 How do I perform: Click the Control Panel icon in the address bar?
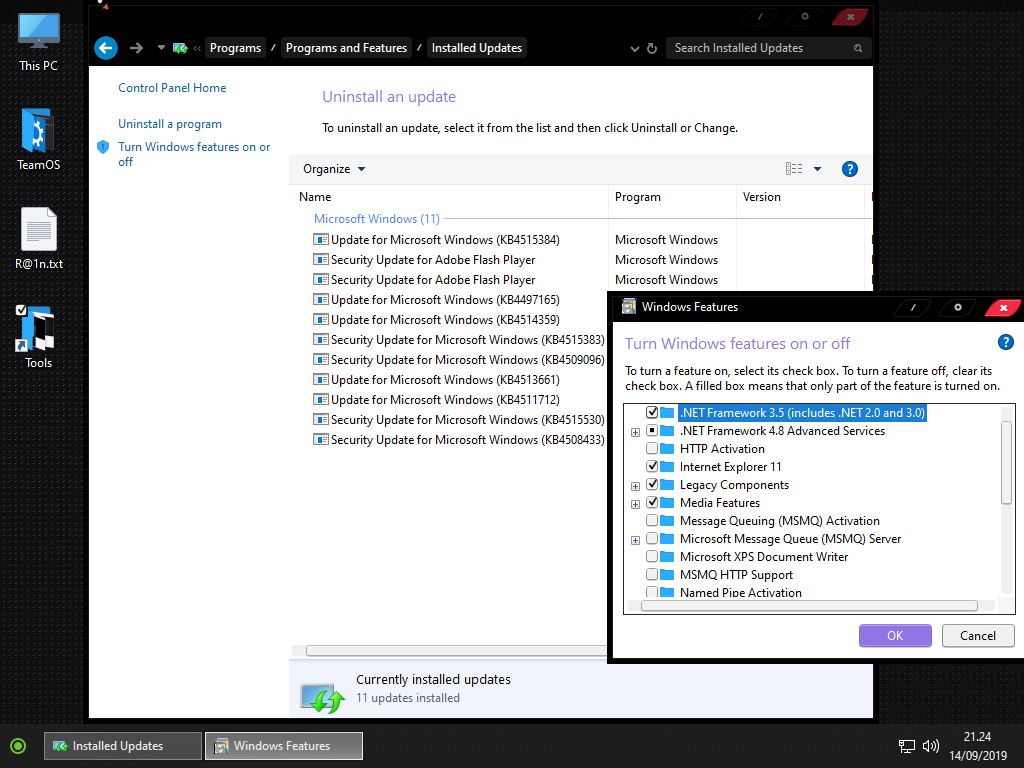pos(180,48)
